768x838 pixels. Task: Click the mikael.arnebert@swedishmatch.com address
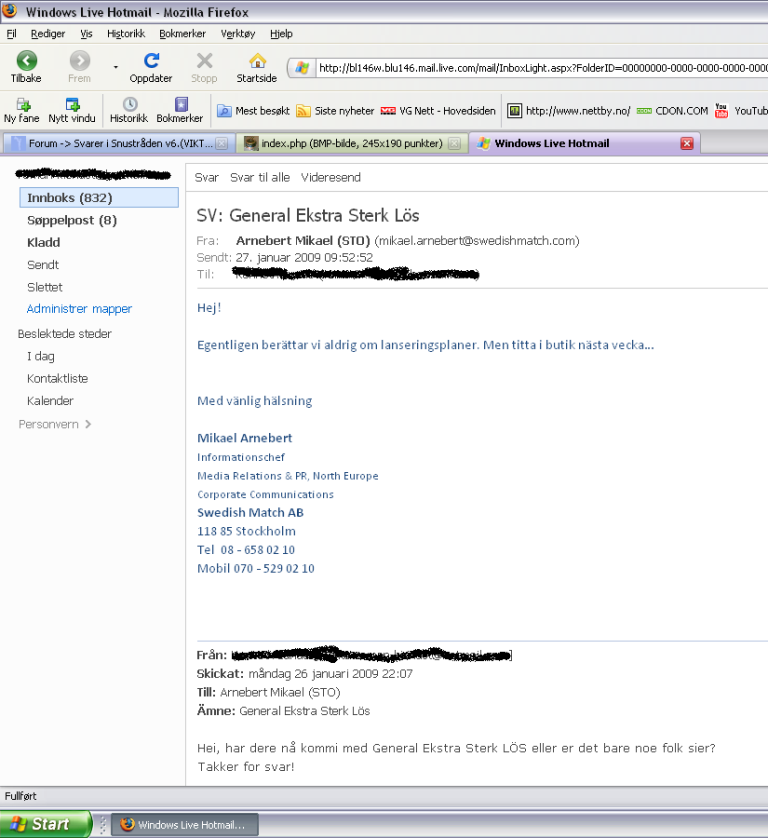tap(477, 241)
